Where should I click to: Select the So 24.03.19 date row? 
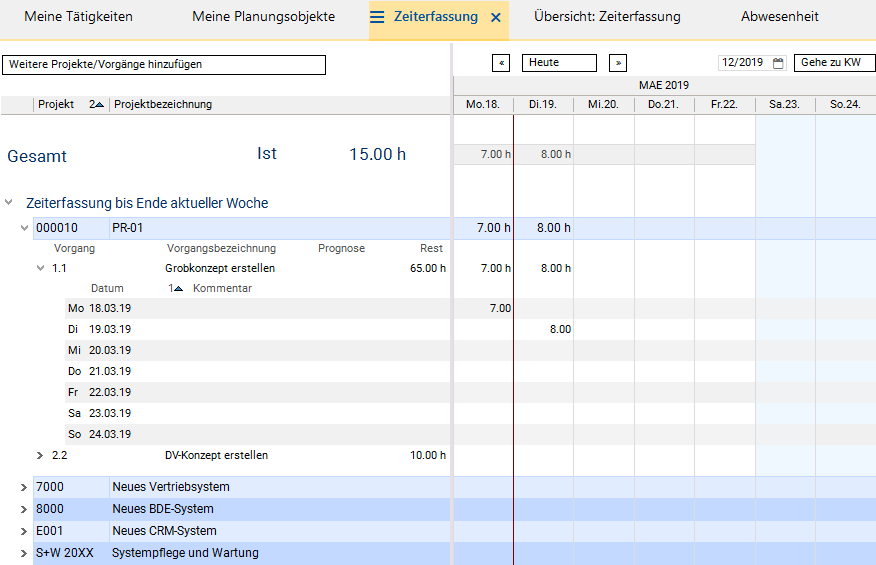tap(258, 434)
